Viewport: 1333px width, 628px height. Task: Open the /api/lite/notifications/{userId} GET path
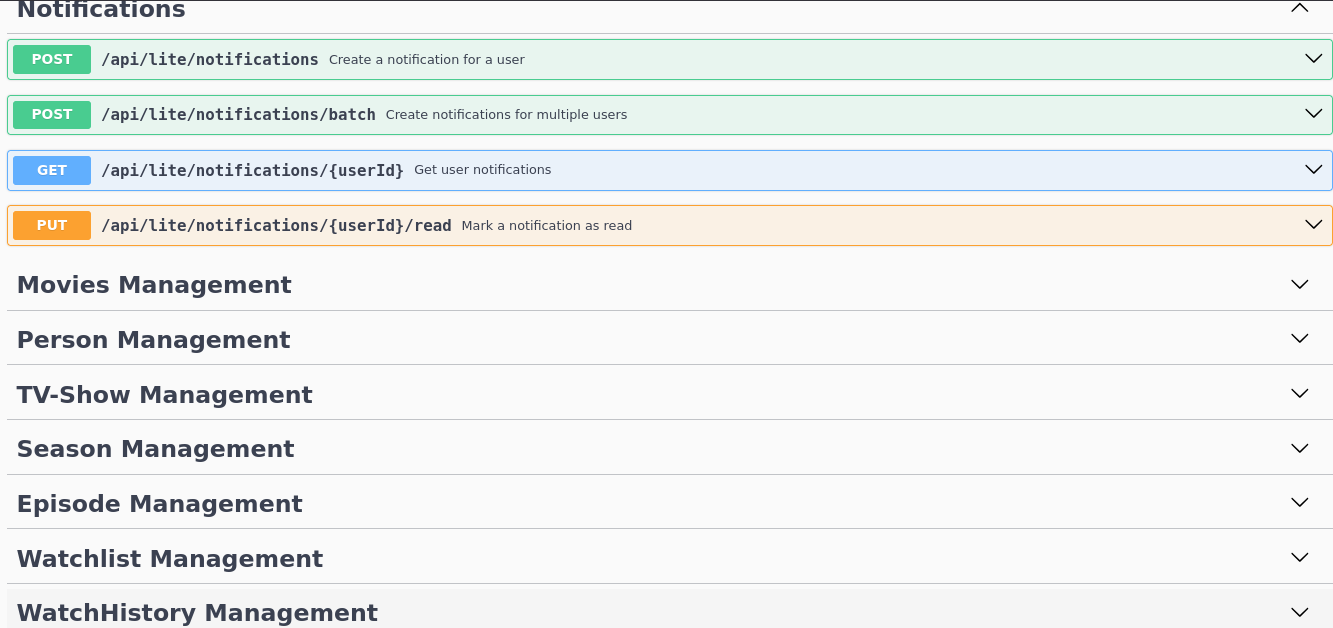point(252,170)
